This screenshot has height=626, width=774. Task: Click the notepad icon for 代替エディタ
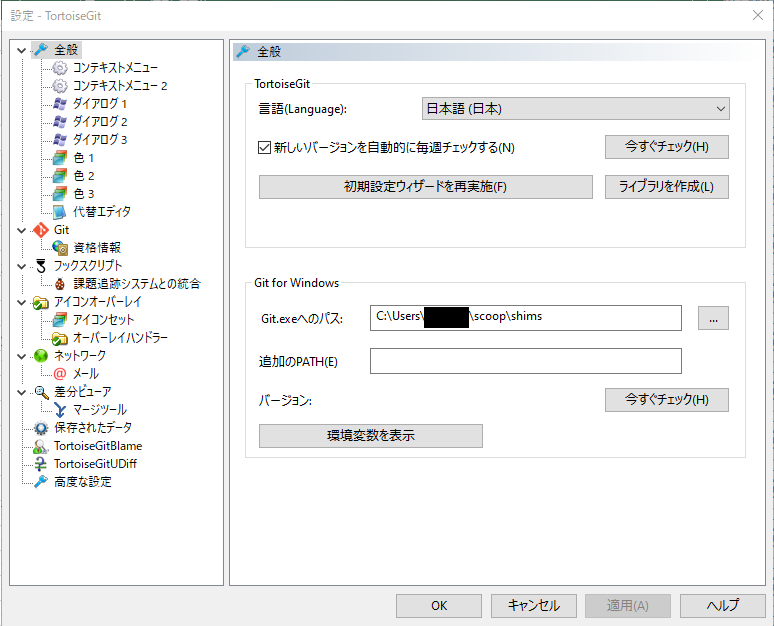[x=60, y=212]
